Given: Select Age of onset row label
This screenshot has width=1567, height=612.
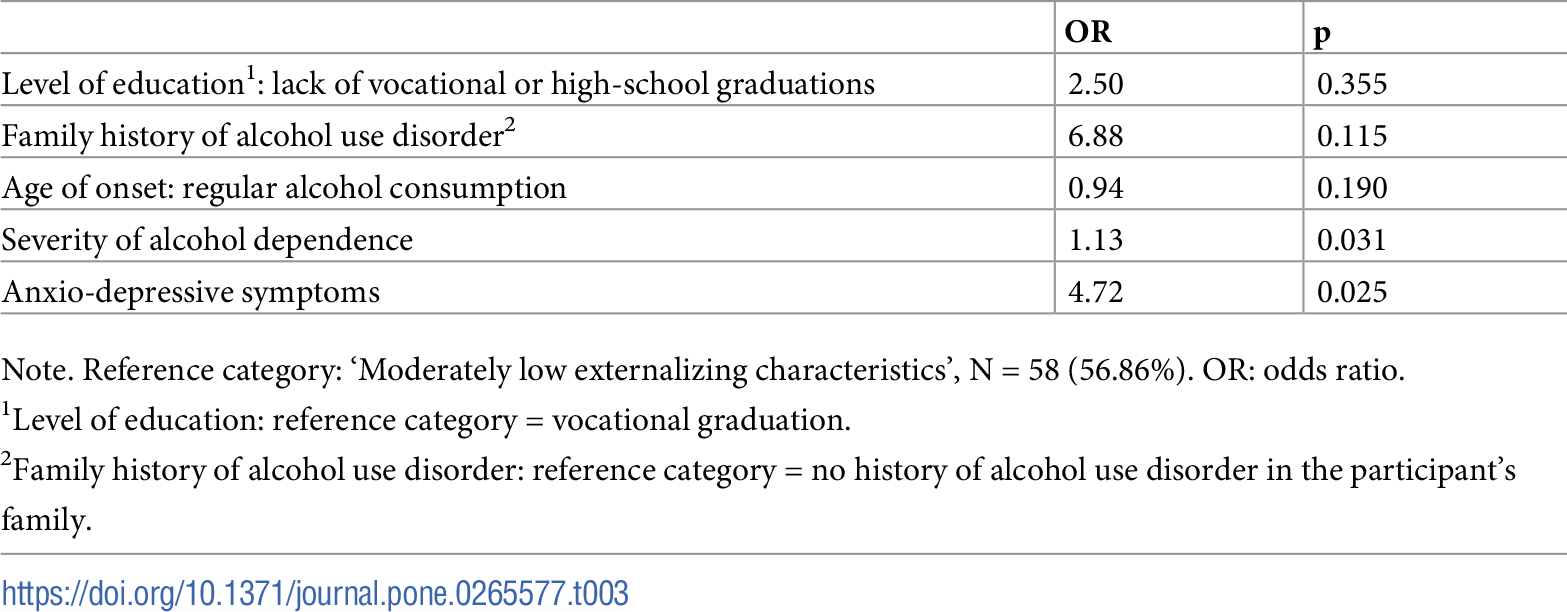Looking at the screenshot, I should click(284, 188).
